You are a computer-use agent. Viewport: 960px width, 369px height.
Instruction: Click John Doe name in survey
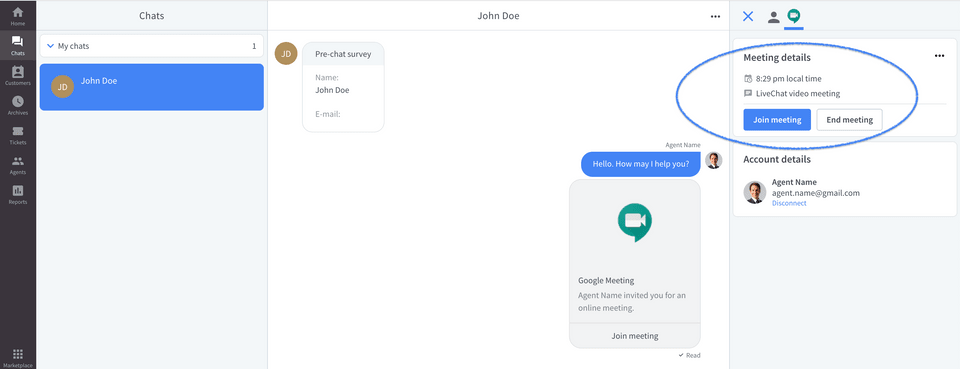332,90
